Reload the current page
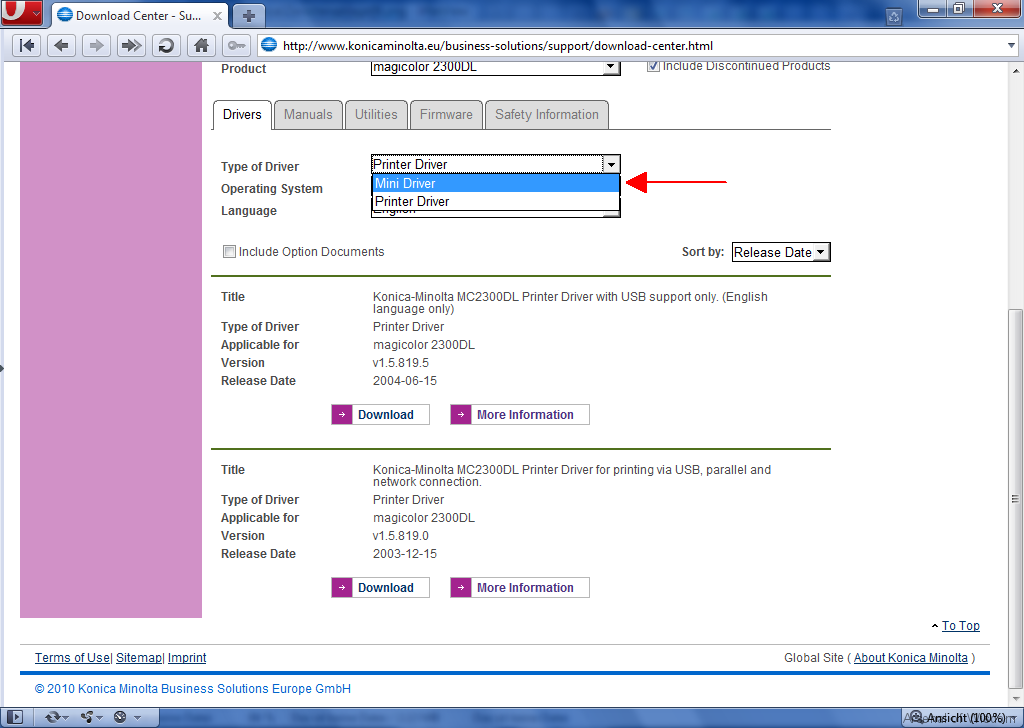Image resolution: width=1024 pixels, height=728 pixels. 166,46
